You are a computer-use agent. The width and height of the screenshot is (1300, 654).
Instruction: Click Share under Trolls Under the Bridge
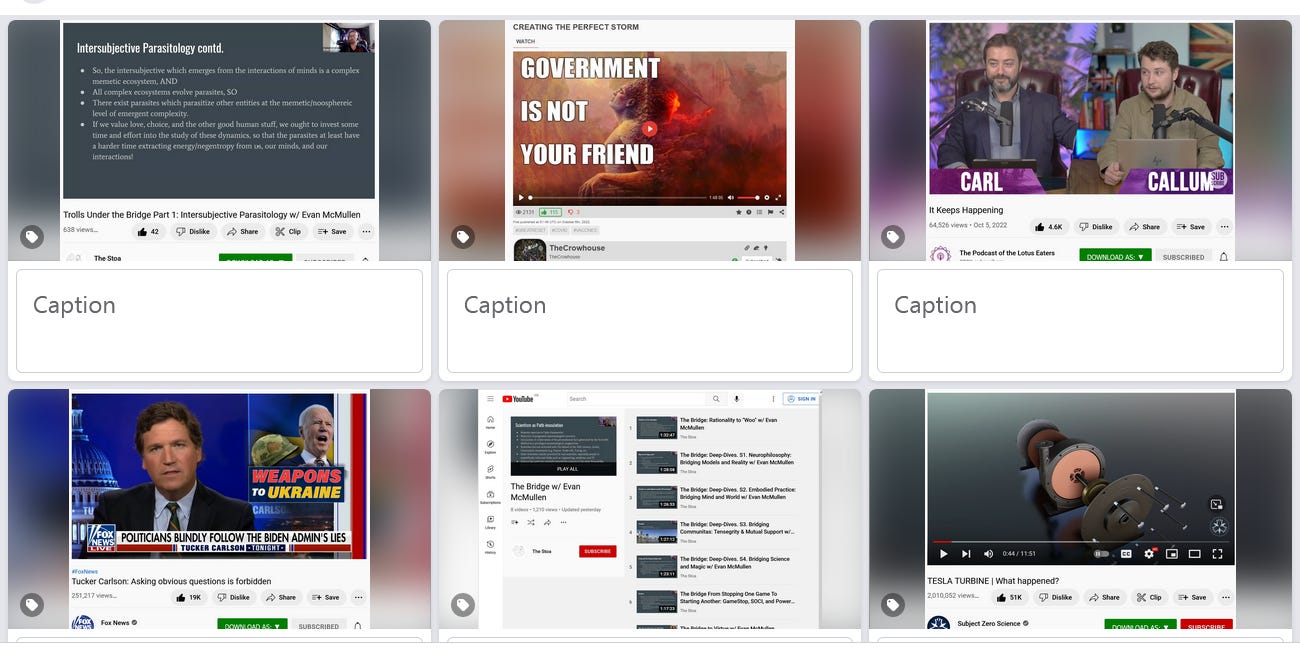point(242,231)
